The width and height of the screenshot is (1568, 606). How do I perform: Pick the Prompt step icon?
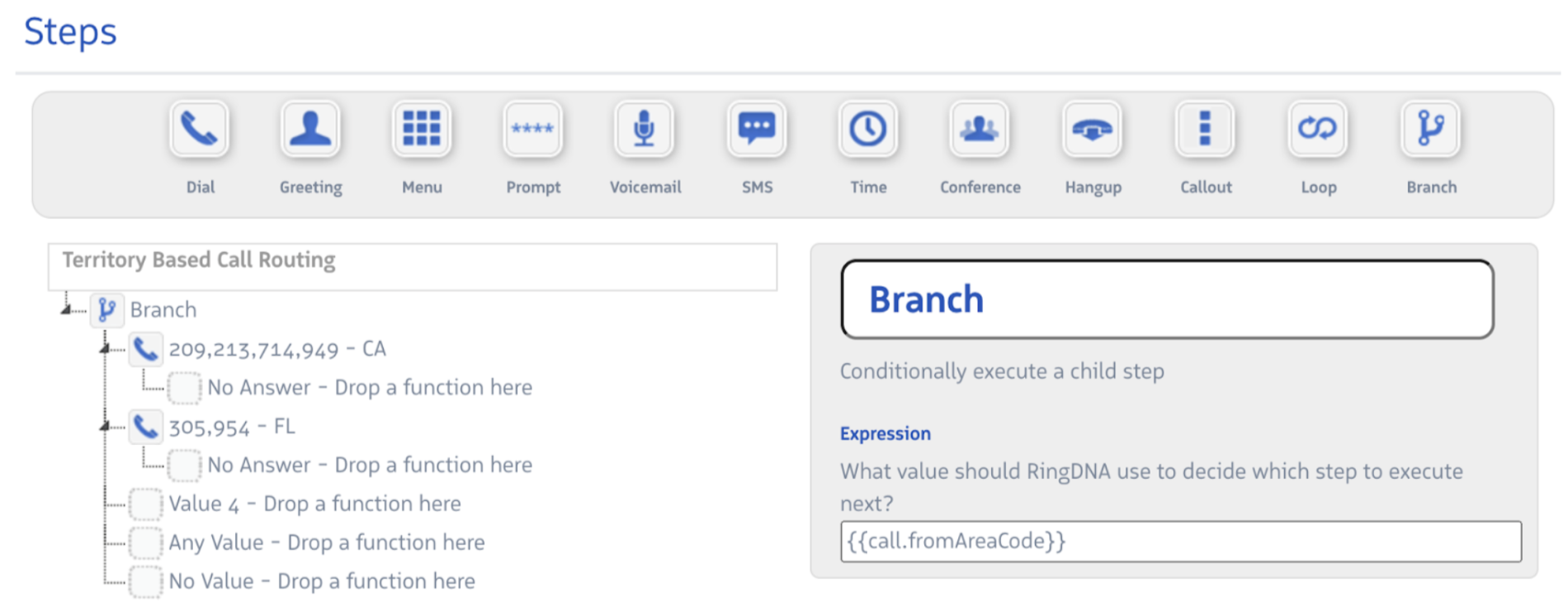click(x=533, y=130)
